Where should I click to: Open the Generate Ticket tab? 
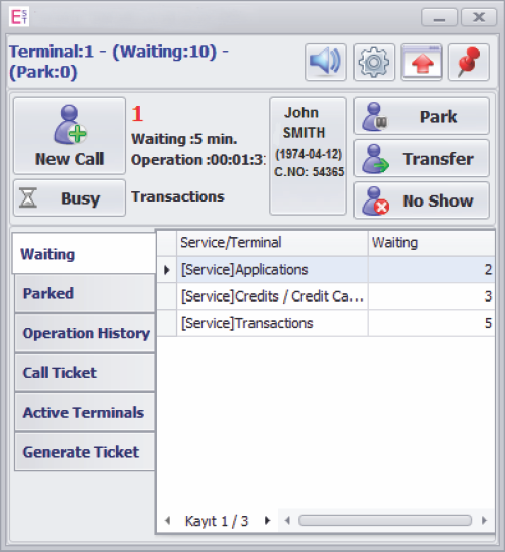point(85,452)
